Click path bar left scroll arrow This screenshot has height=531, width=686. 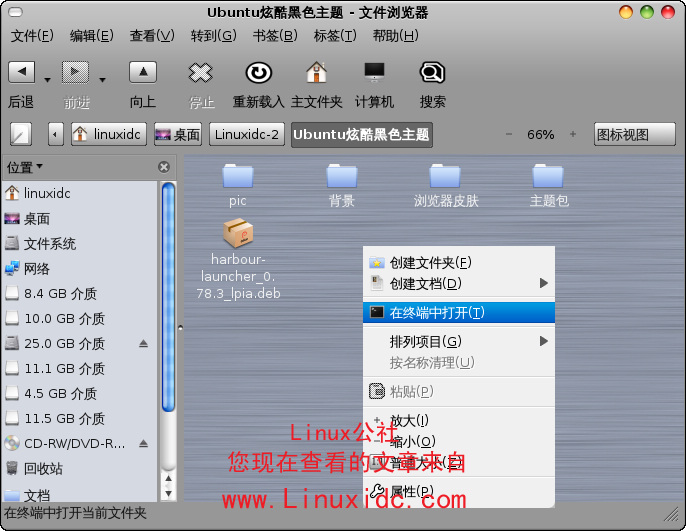coord(55,134)
